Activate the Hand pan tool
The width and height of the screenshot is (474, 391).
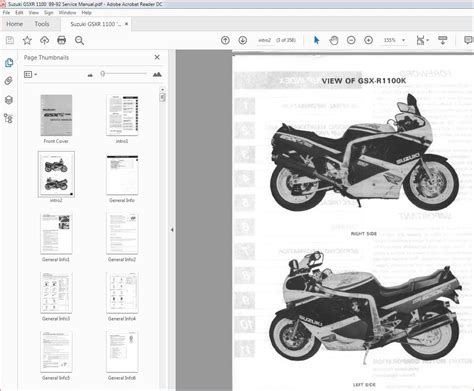pos(334,40)
